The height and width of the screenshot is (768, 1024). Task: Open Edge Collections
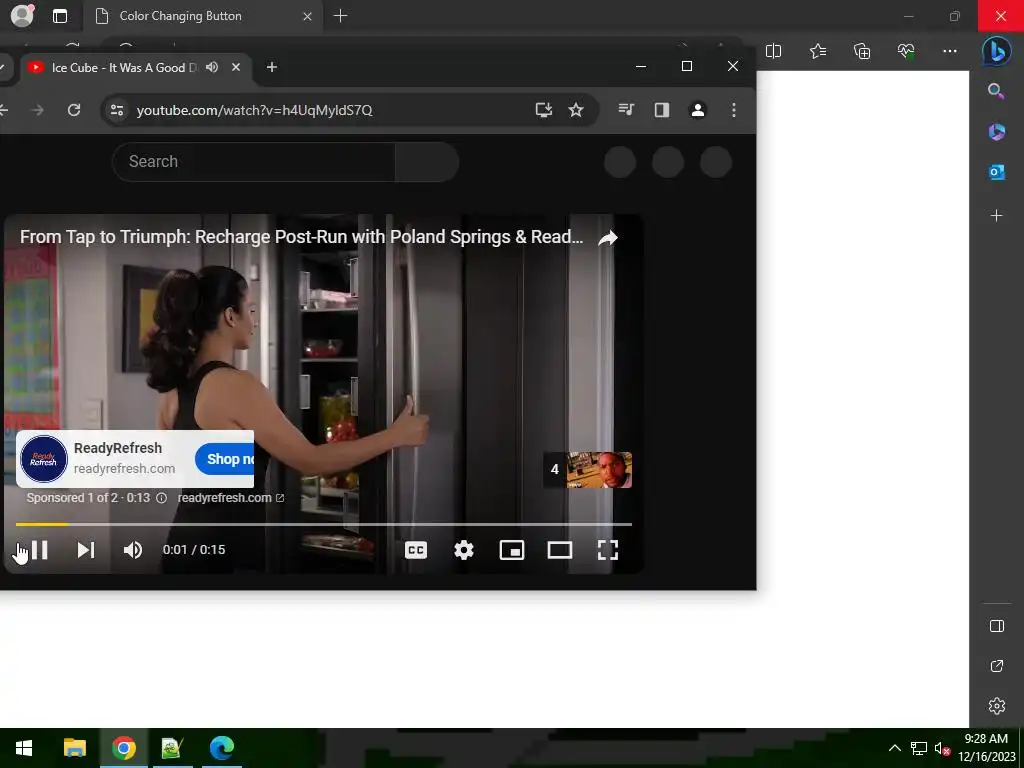pos(862,51)
